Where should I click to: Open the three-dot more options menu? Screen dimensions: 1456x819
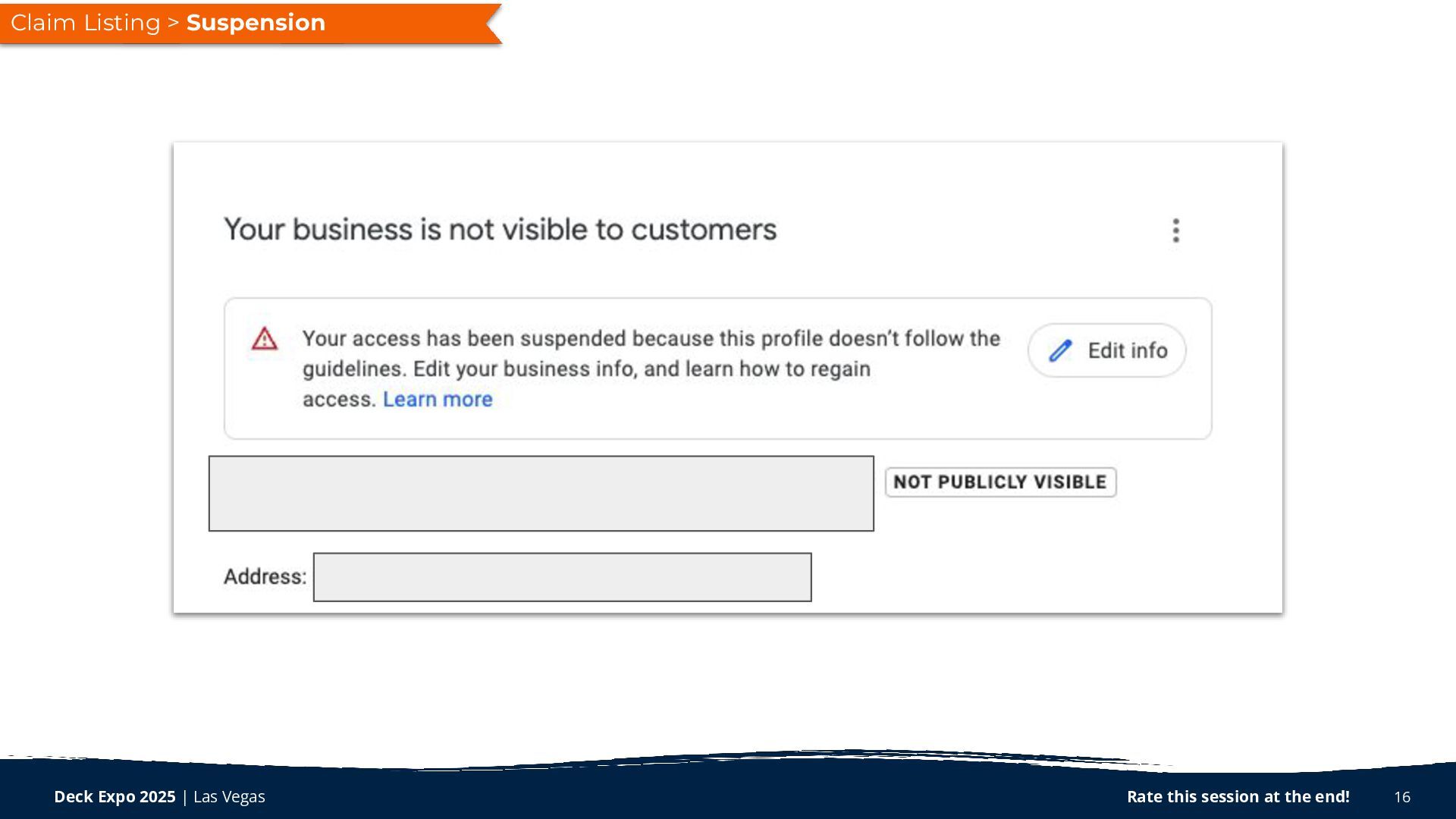tap(1175, 230)
